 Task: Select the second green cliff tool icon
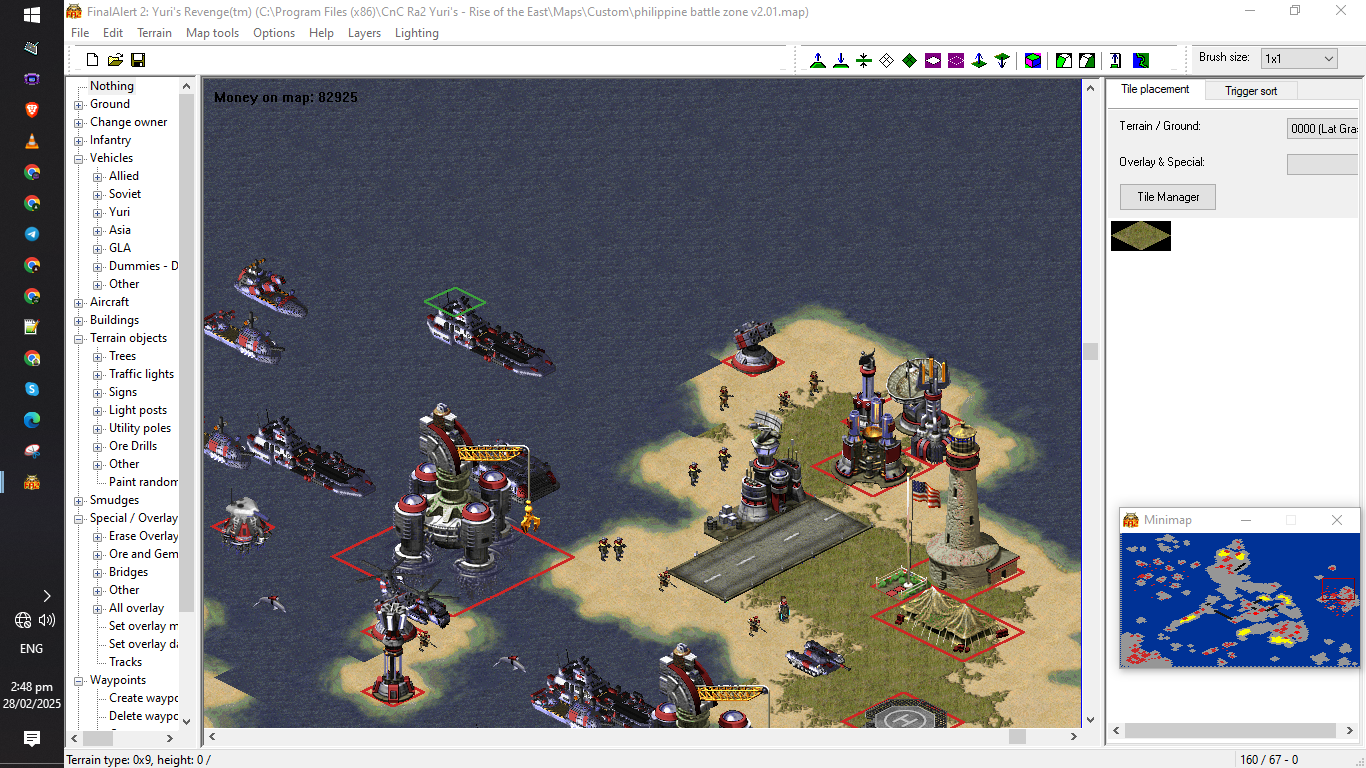pyautogui.click(x=1087, y=60)
